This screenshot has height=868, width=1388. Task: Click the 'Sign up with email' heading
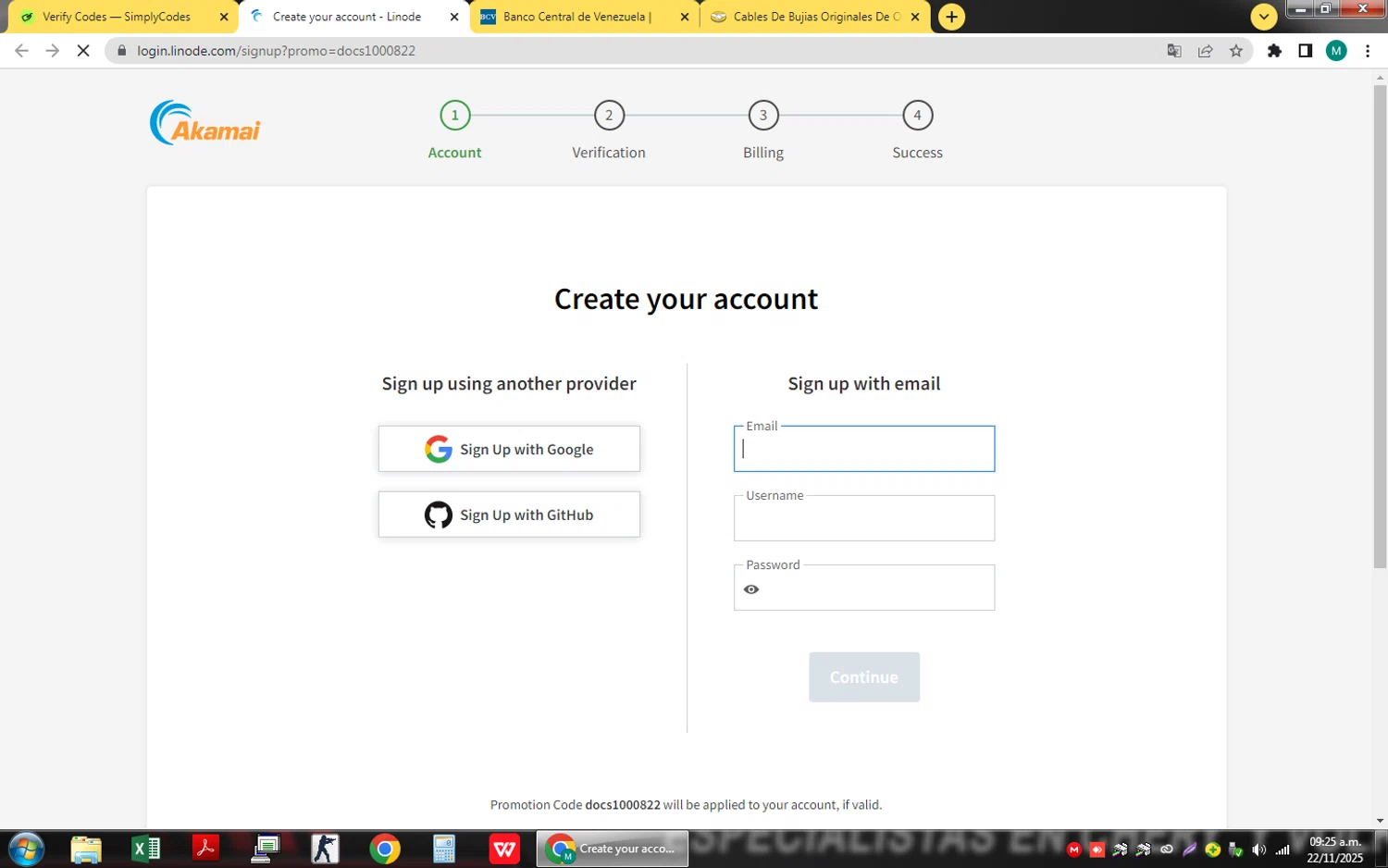[864, 384]
